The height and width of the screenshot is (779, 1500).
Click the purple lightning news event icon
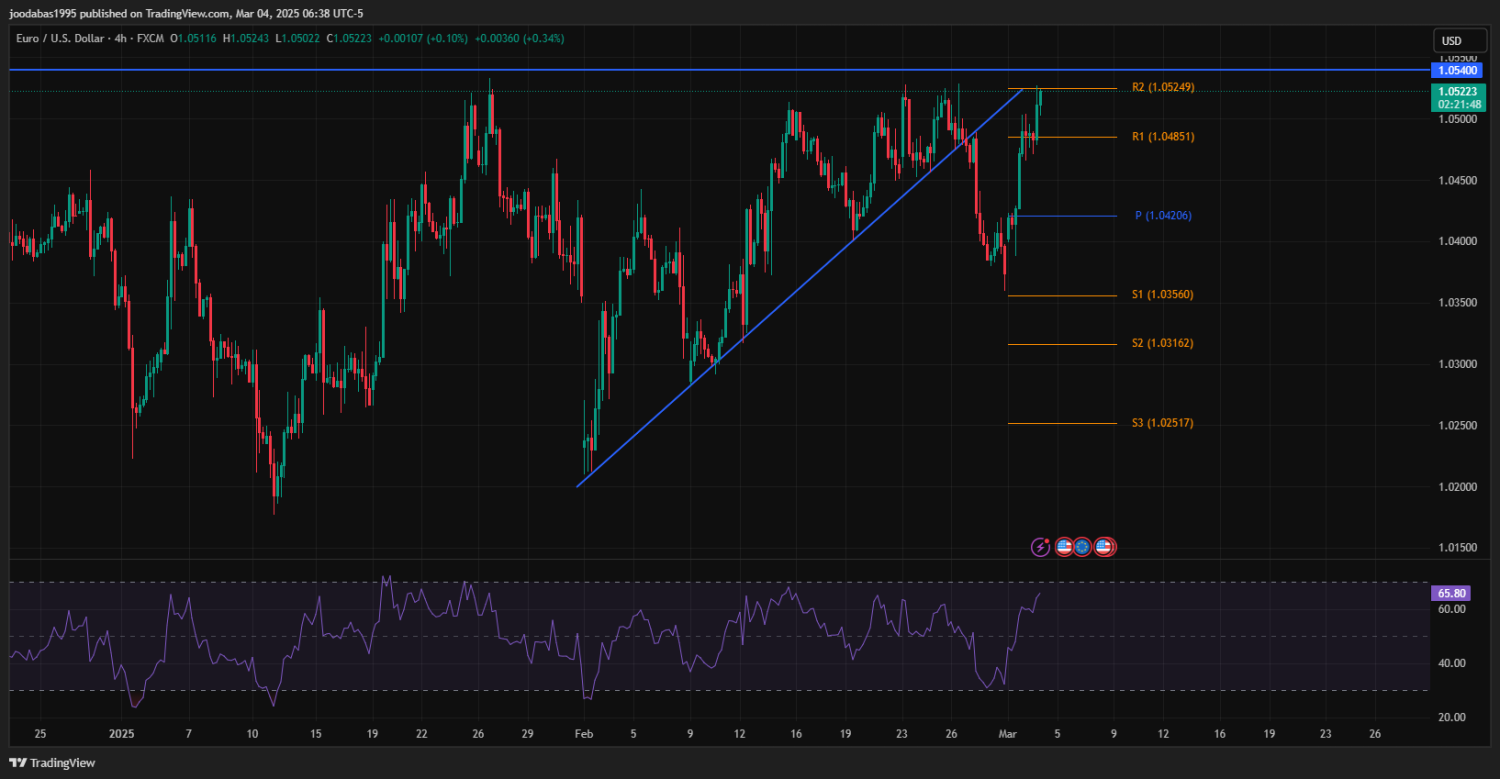[1041, 547]
